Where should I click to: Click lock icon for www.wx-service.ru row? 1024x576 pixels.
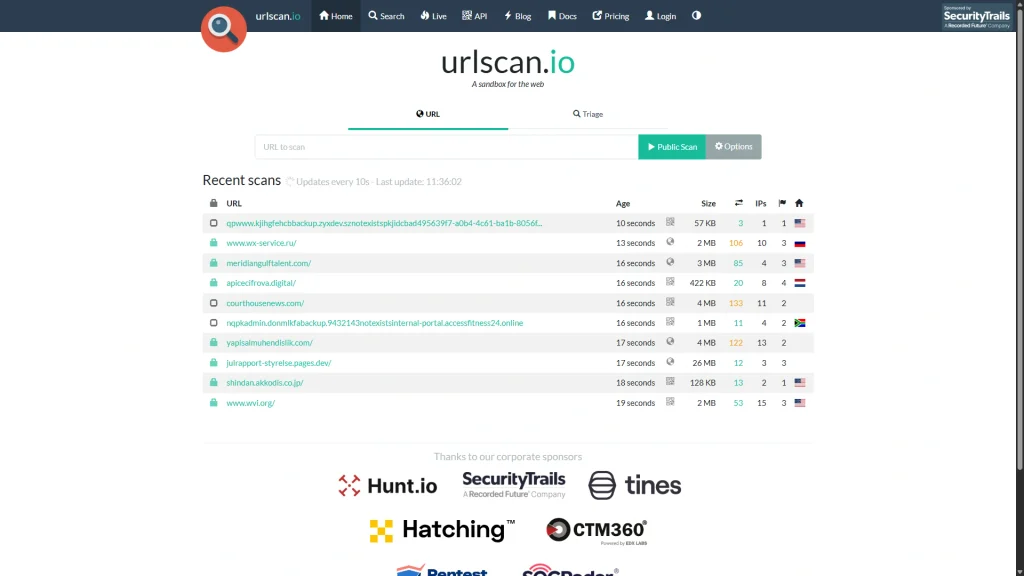[214, 242]
